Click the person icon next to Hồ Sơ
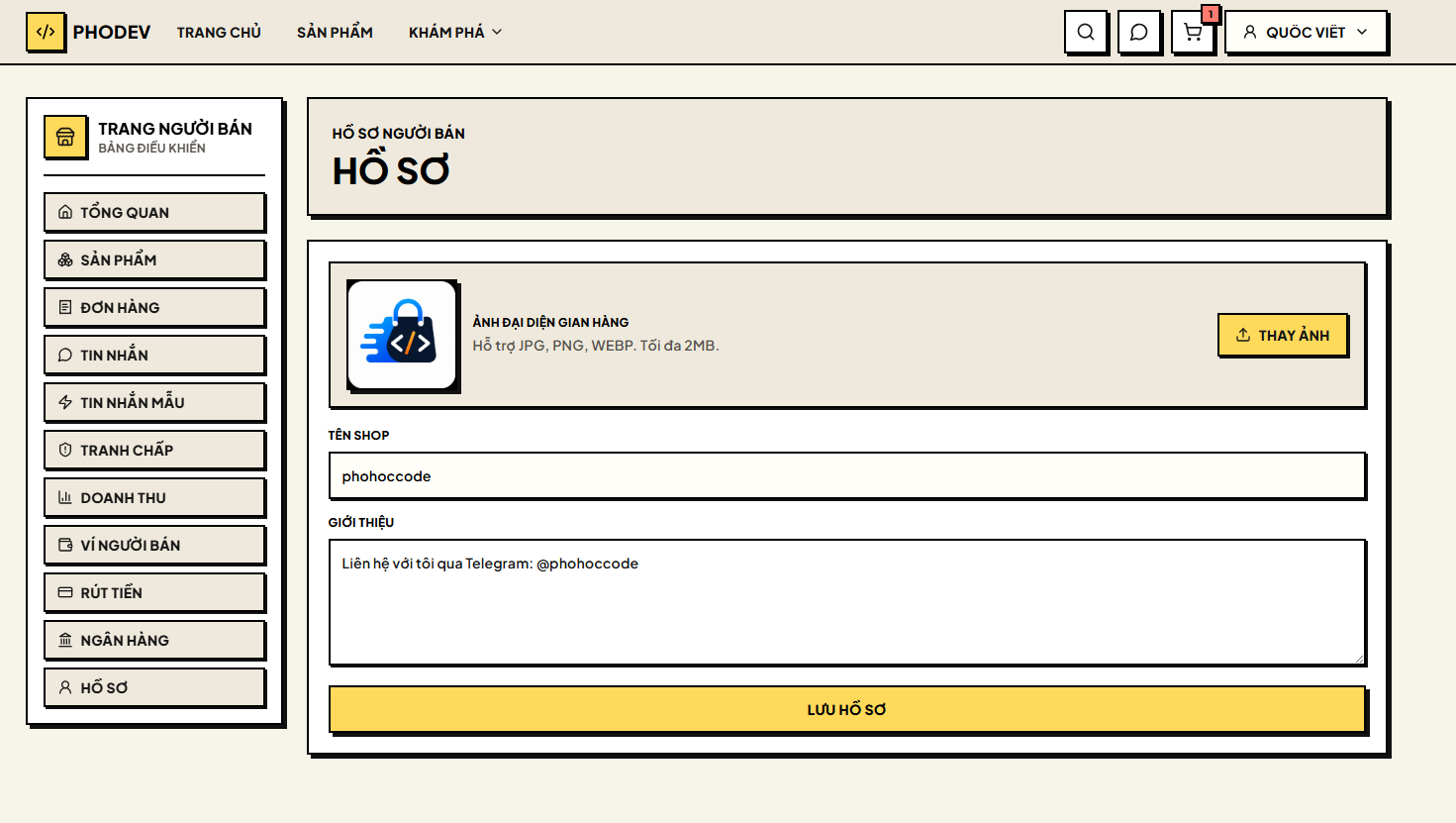 [x=65, y=687]
